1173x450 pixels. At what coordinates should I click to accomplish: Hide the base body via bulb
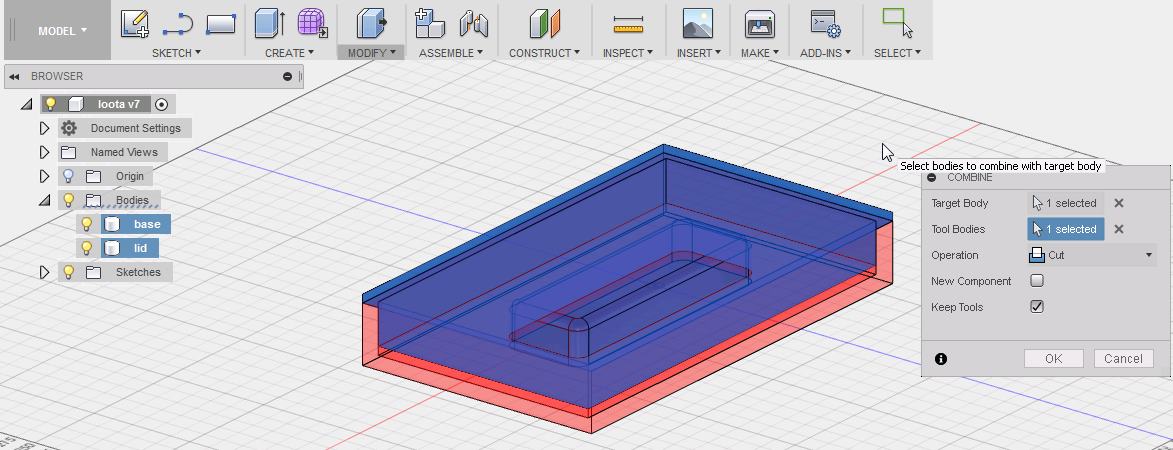coord(87,224)
